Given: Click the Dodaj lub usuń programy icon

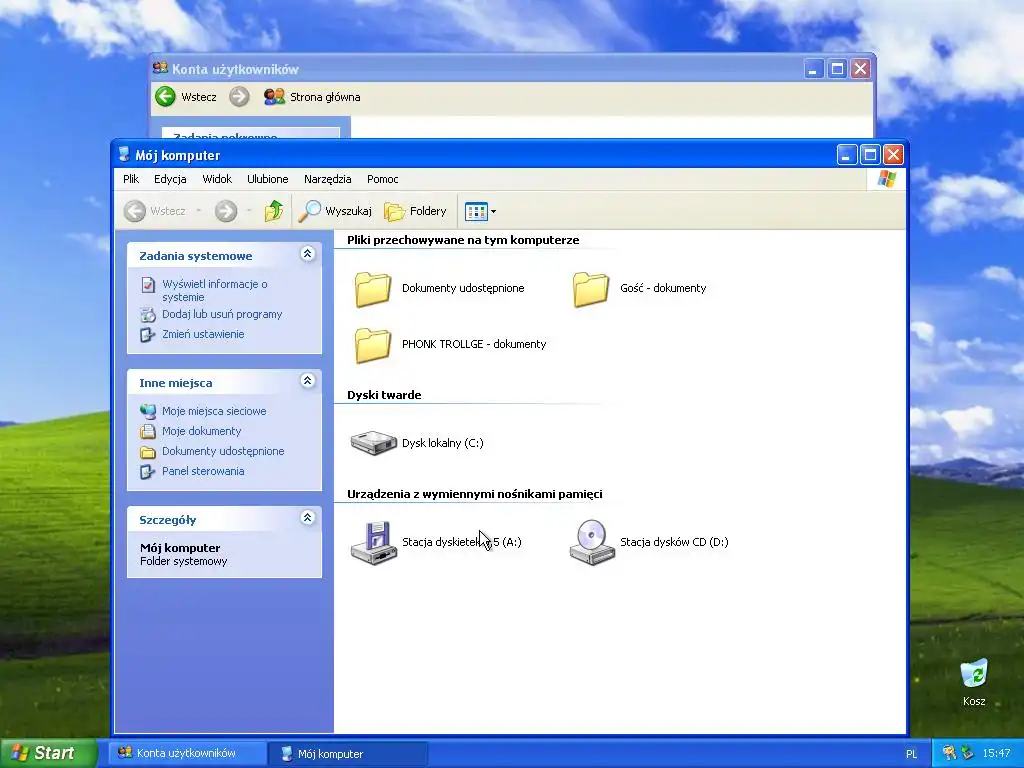Looking at the screenshot, I should (148, 315).
